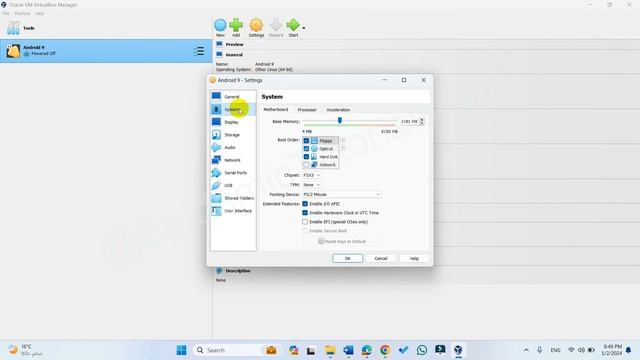Open the Chipset dropdown

pos(312,175)
